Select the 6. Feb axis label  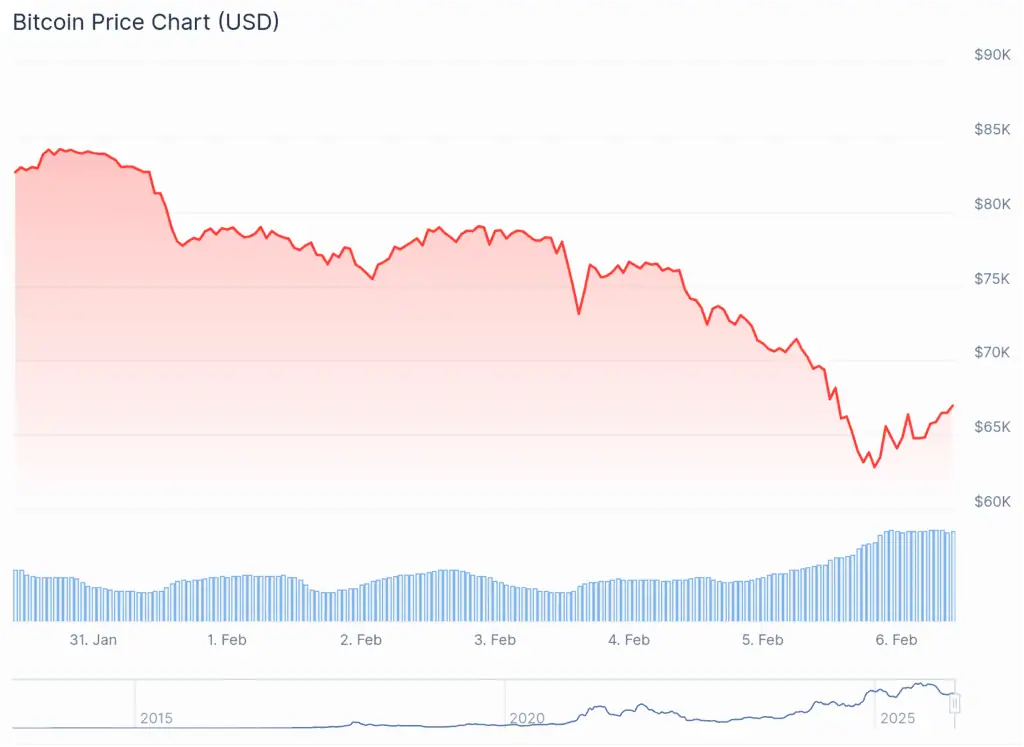coord(897,640)
